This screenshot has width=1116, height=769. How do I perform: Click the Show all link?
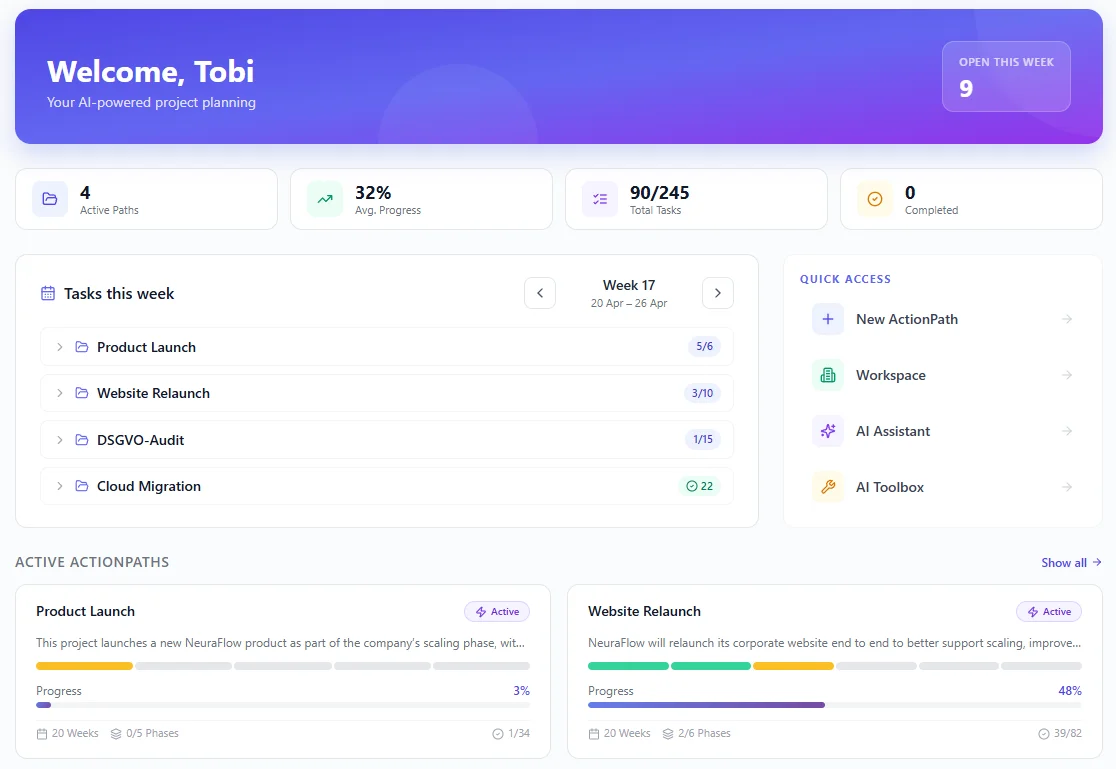point(1071,563)
